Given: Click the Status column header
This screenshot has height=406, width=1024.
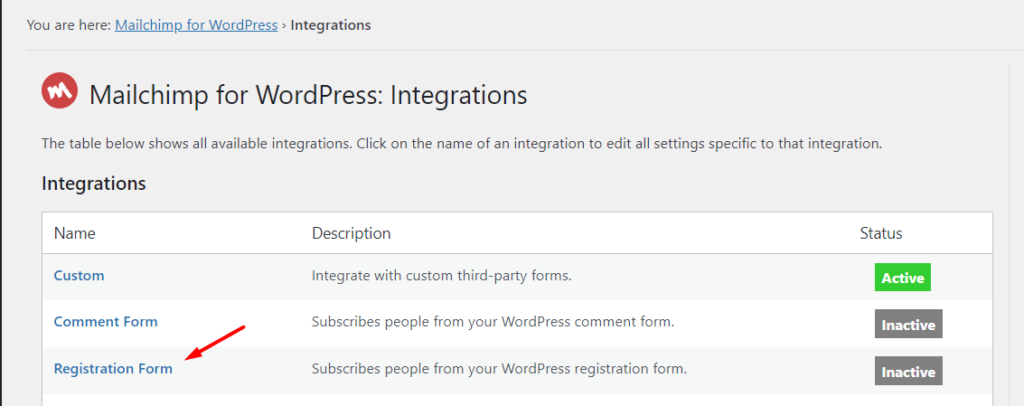Looking at the screenshot, I should (x=881, y=233).
